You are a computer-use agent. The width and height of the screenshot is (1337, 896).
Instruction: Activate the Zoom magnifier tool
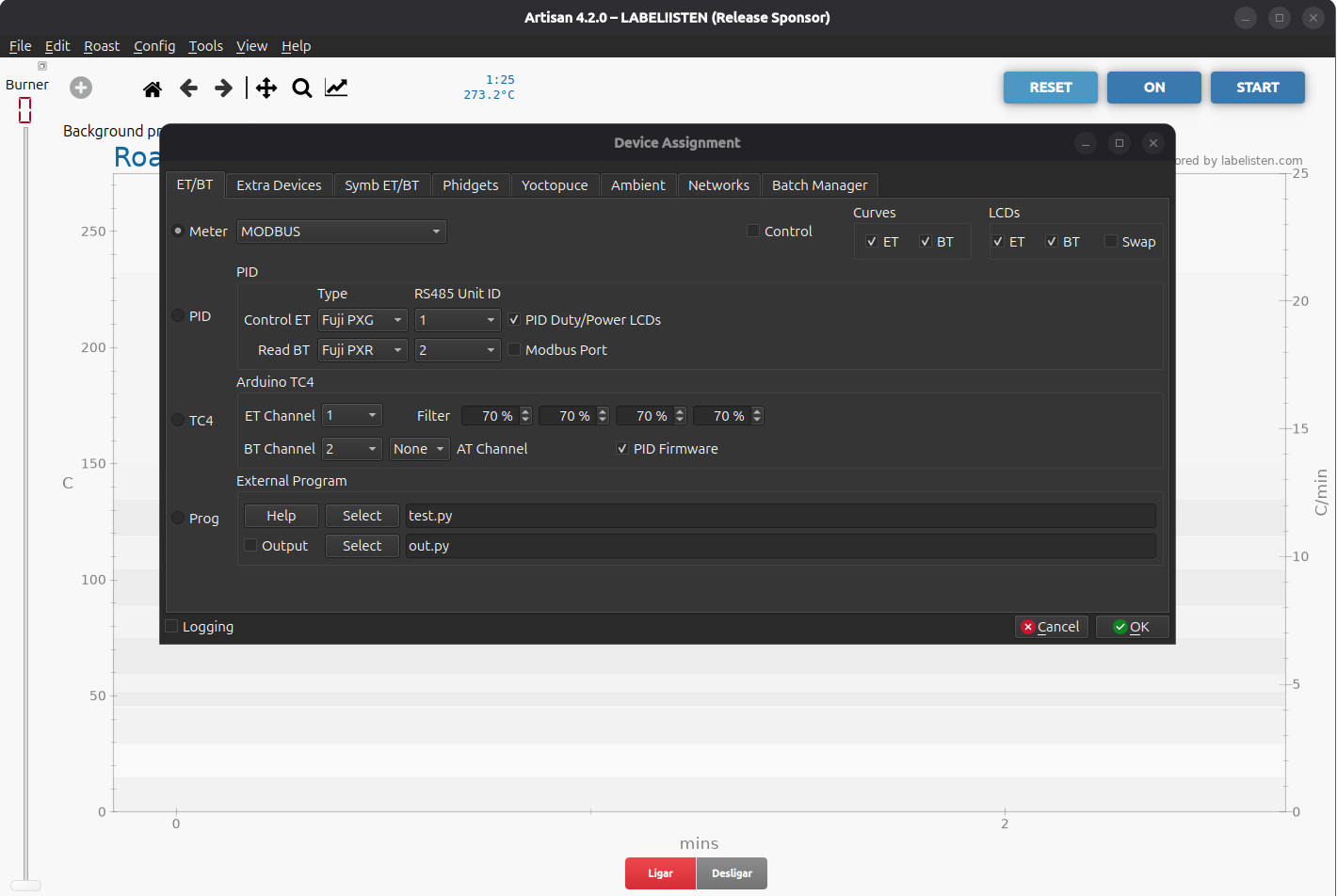click(301, 88)
